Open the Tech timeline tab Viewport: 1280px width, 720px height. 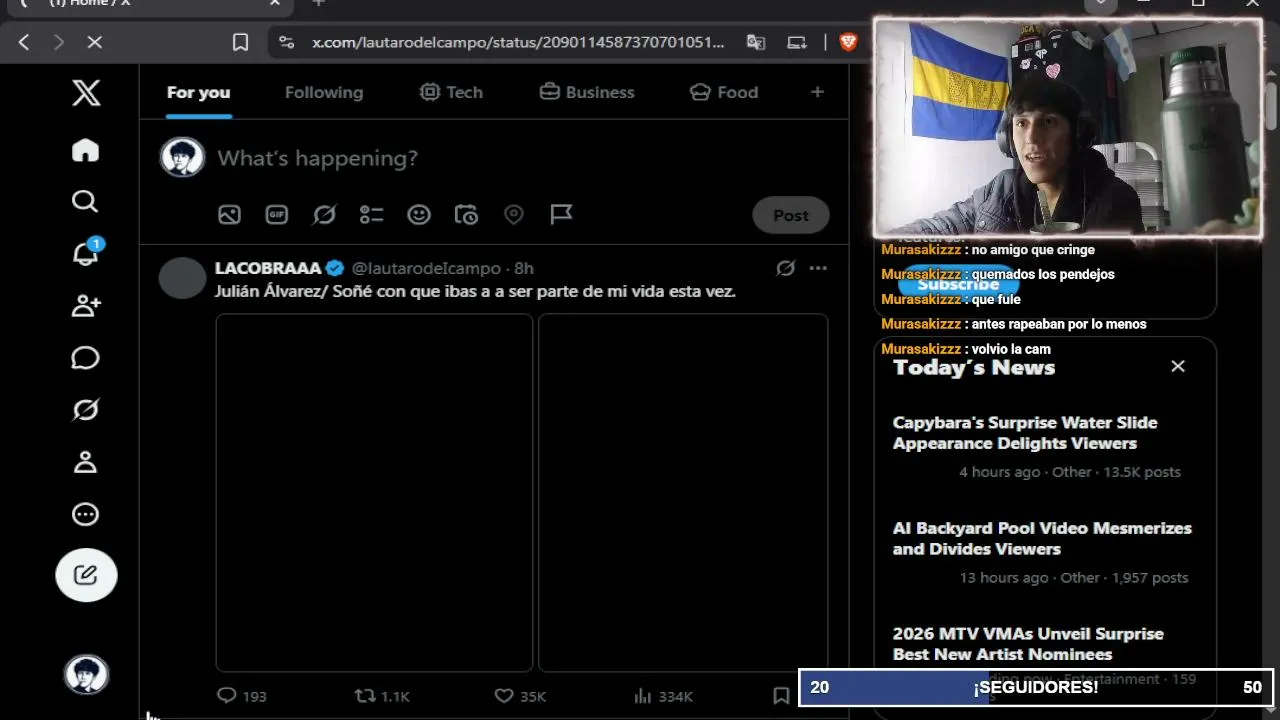pyautogui.click(x=451, y=92)
